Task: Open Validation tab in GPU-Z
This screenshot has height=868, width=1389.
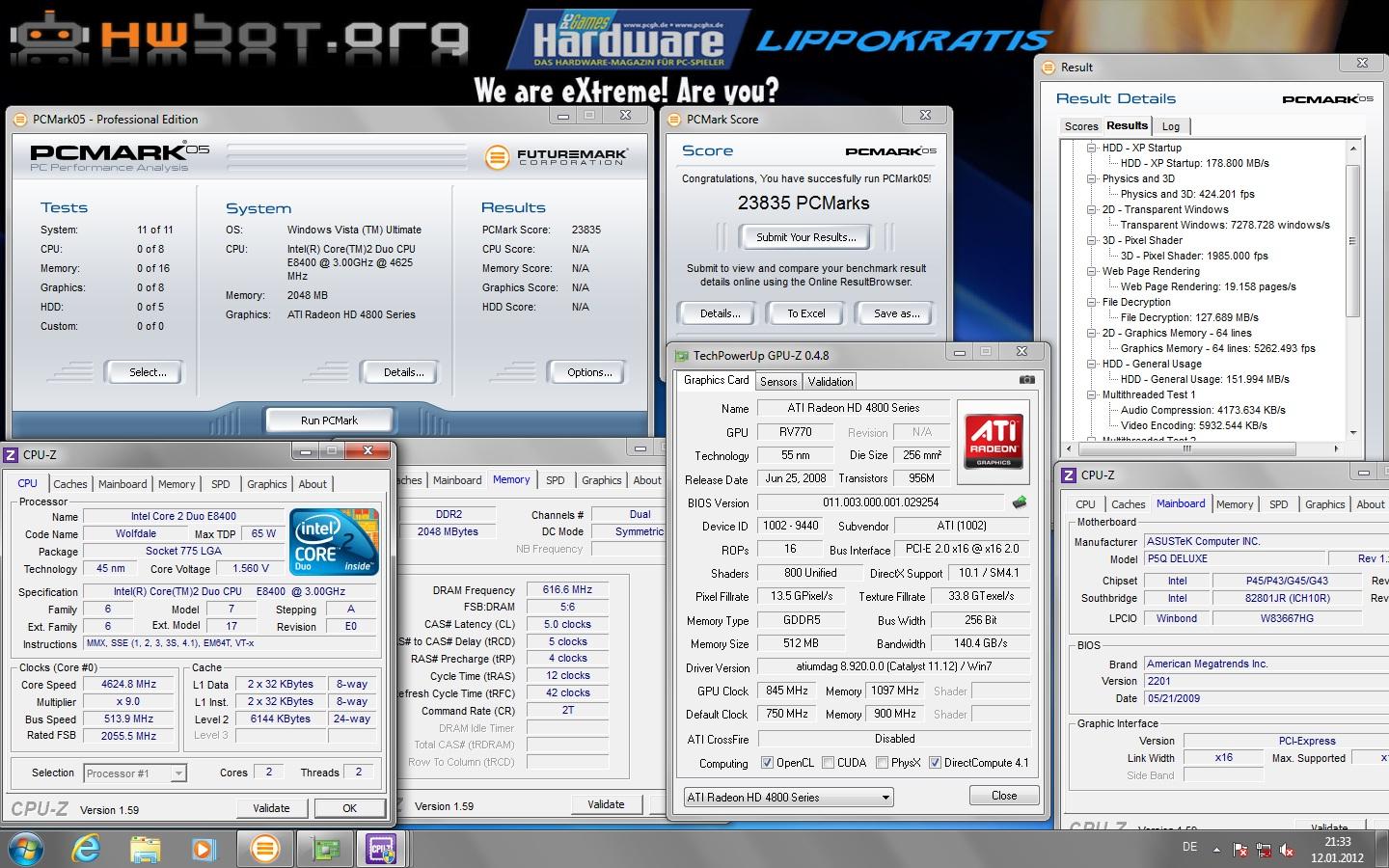Action: click(x=830, y=381)
